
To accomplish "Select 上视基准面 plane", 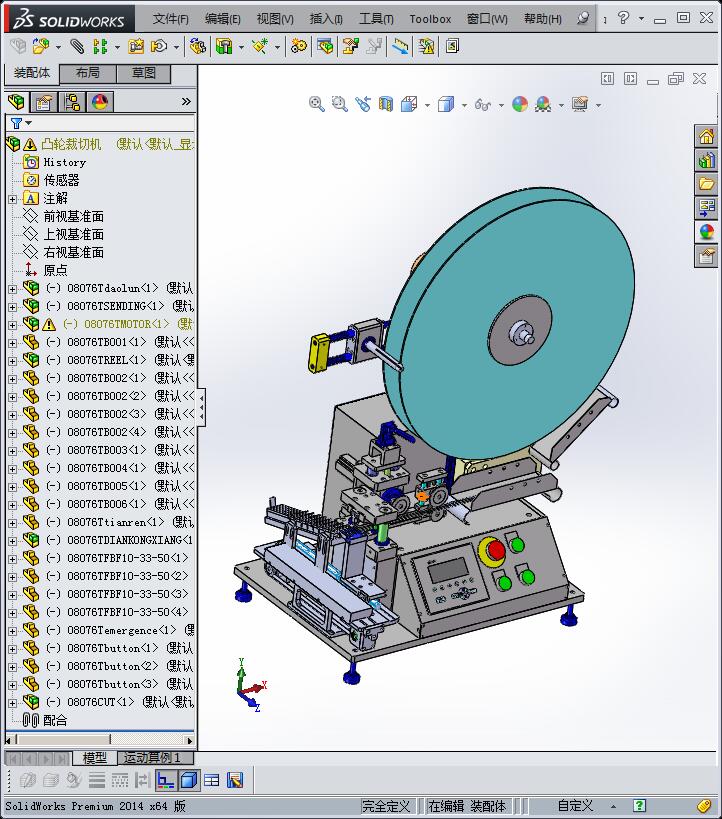I will (73, 234).
